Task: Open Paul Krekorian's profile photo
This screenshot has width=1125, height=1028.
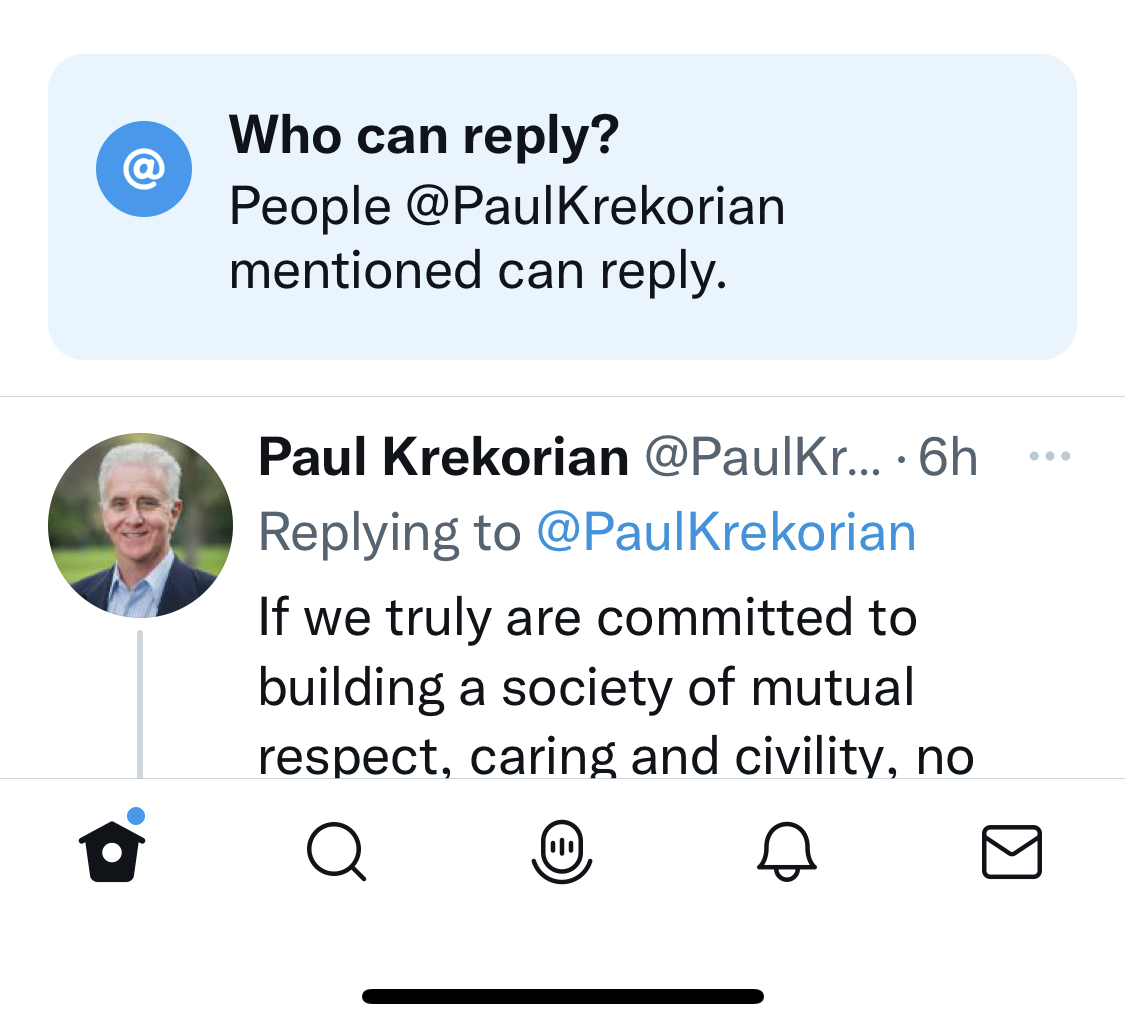Action: click(x=140, y=525)
